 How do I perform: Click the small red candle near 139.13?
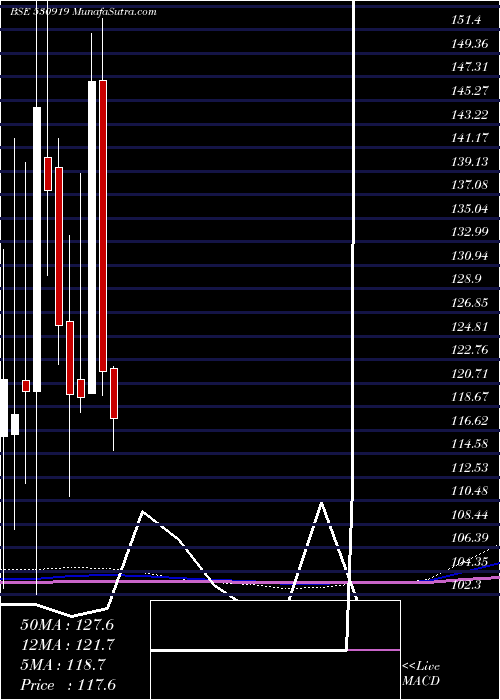click(48, 174)
